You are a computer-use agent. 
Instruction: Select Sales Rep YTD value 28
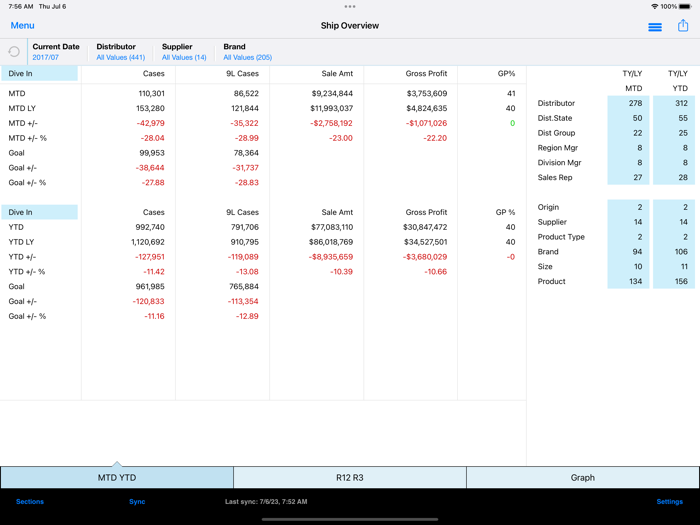pyautogui.click(x=674, y=177)
